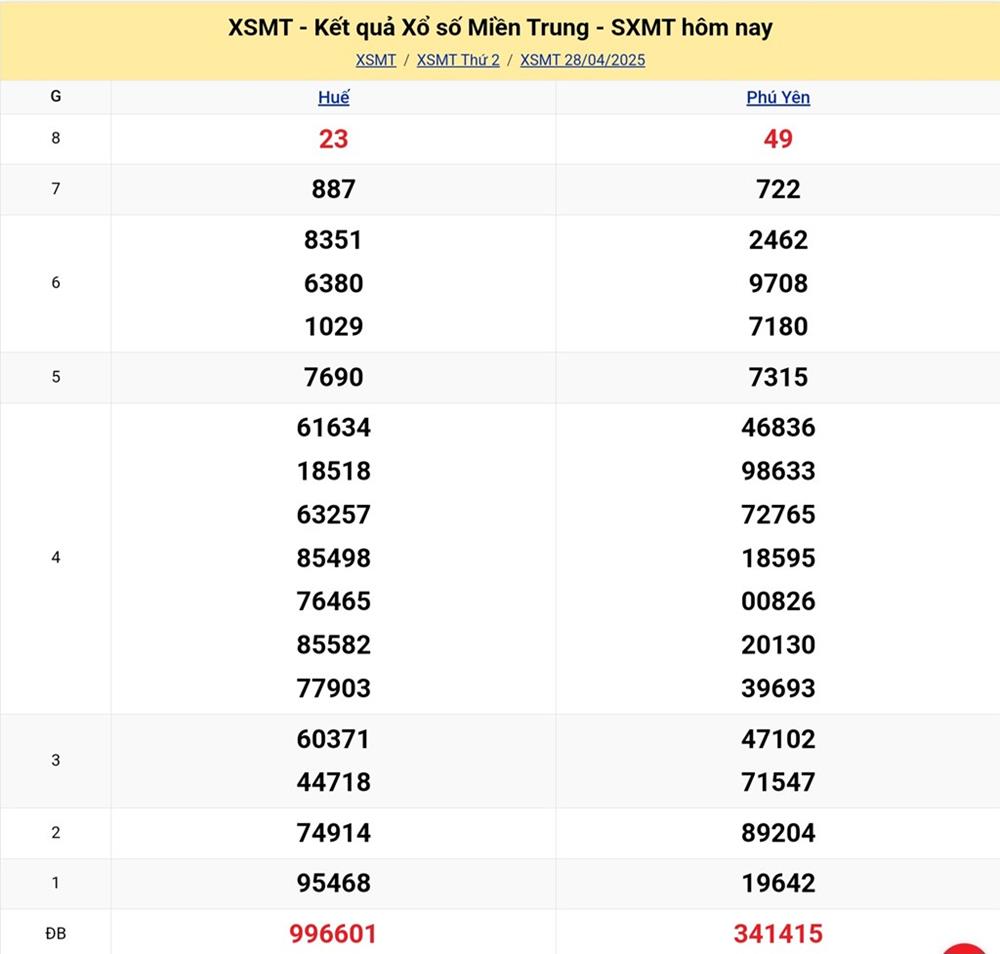Open the XSMT breadcrumb link
1000x954 pixels.
tap(376, 60)
